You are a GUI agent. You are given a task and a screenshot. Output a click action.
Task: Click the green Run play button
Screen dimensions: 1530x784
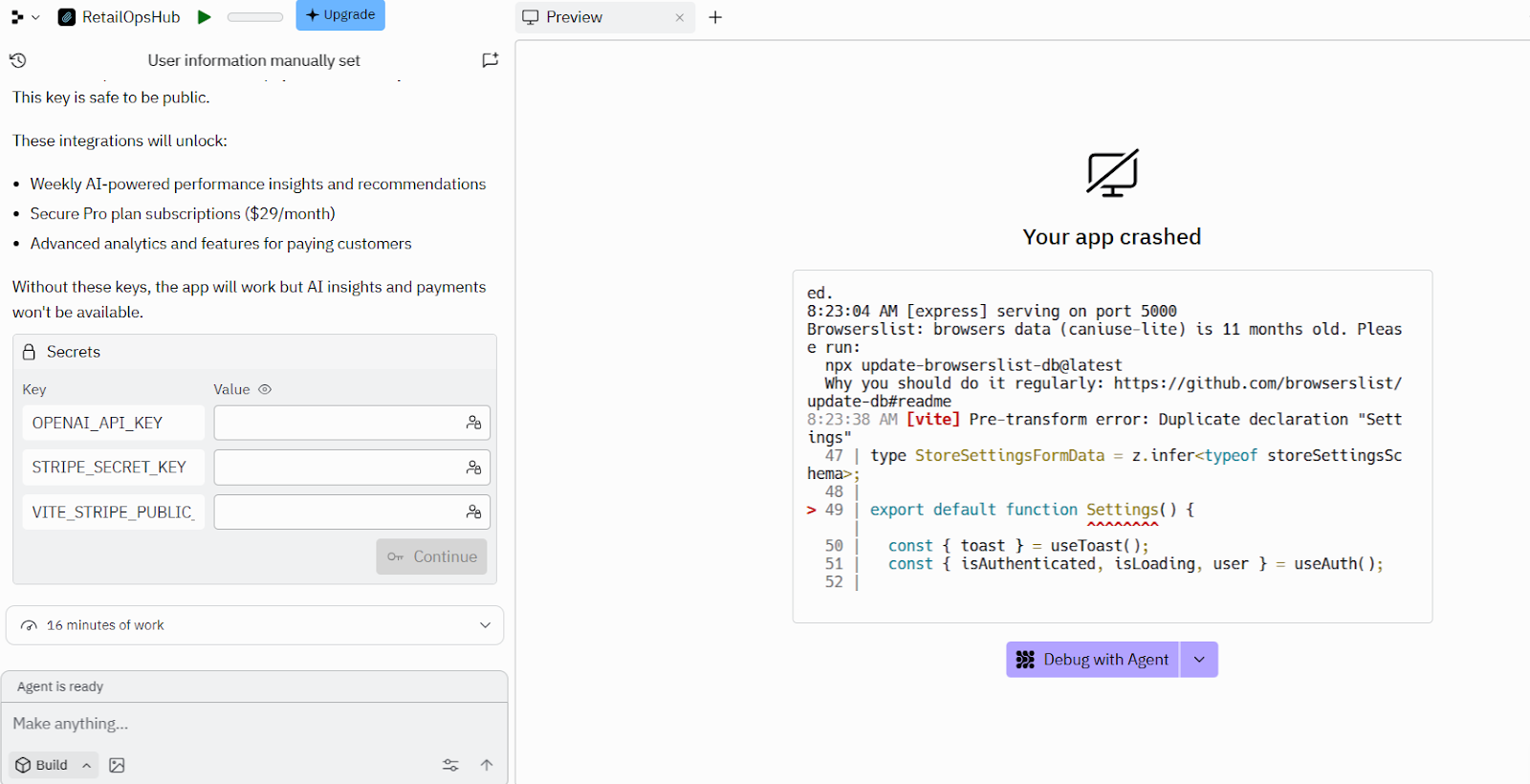point(204,17)
